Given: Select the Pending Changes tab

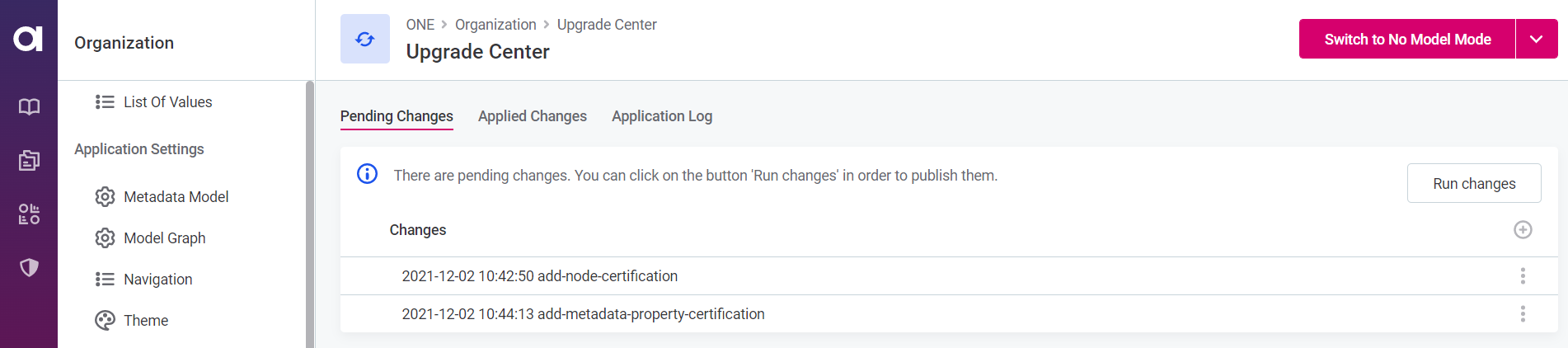Looking at the screenshot, I should tap(397, 116).
